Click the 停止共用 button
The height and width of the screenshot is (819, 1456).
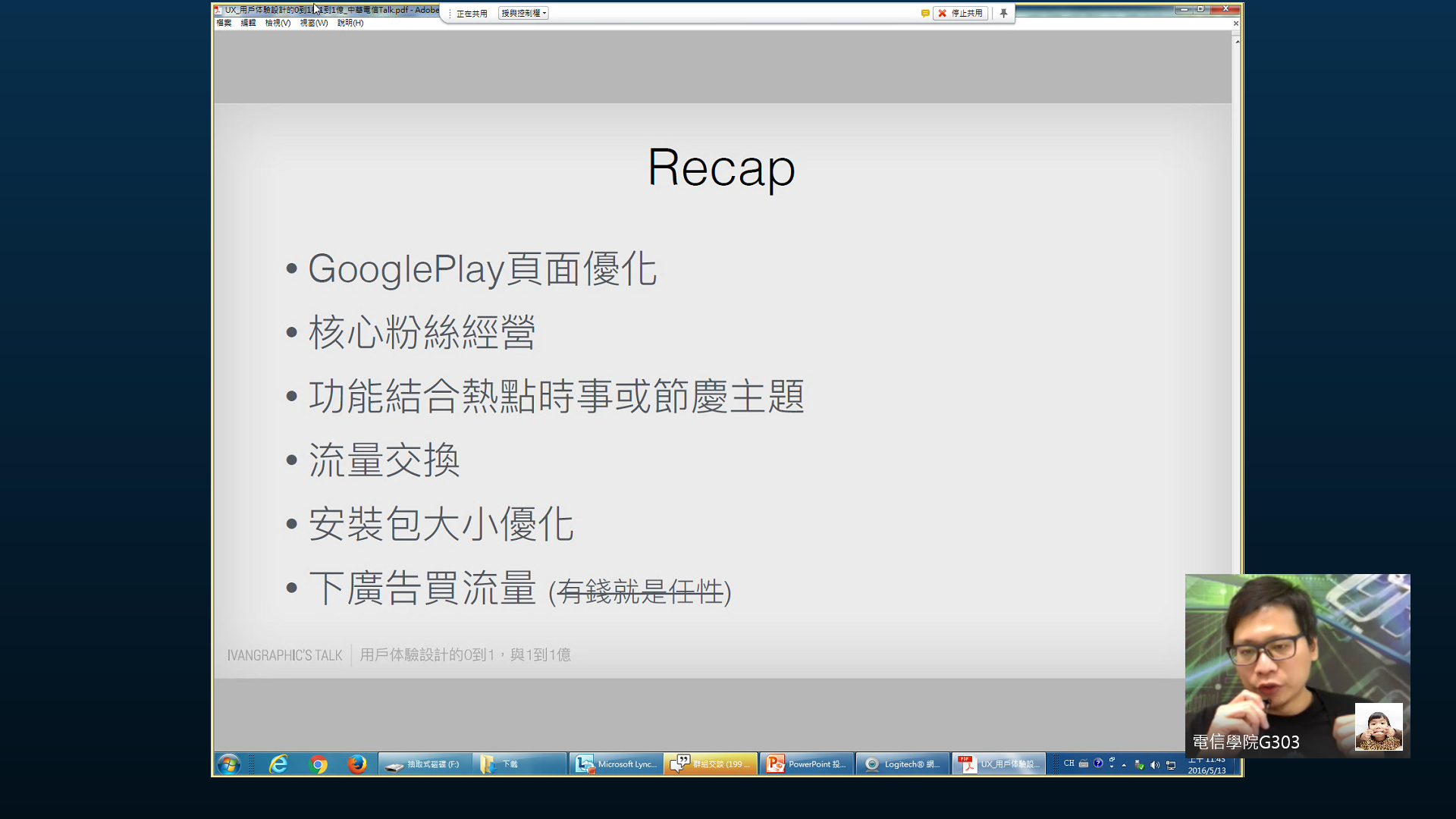click(960, 13)
